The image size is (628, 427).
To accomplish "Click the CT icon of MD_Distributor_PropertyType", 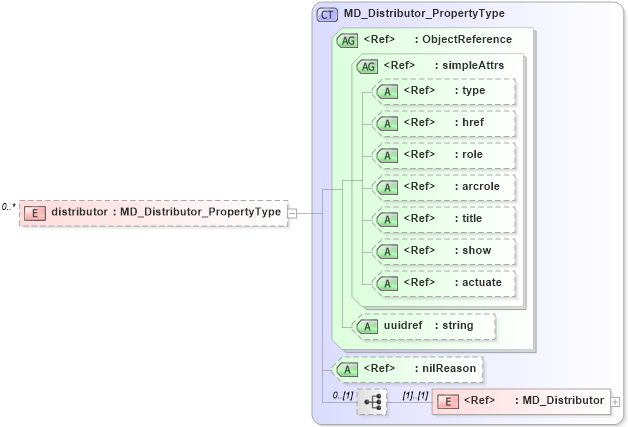I will (327, 15).
